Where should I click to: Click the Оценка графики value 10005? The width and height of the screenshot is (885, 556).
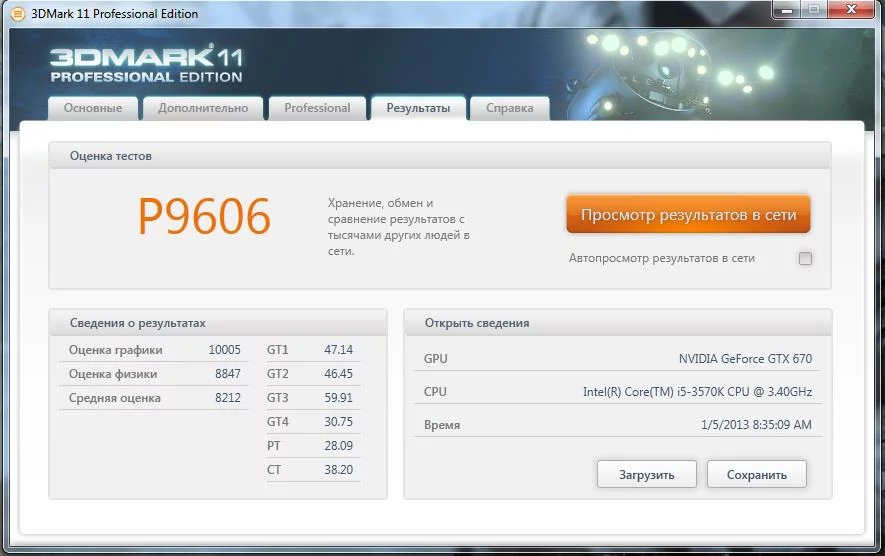(225, 350)
